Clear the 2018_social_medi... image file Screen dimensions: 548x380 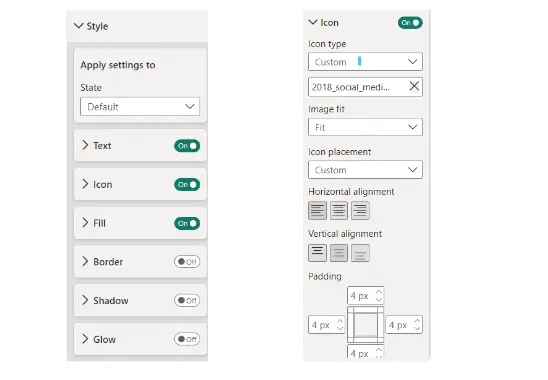click(414, 86)
